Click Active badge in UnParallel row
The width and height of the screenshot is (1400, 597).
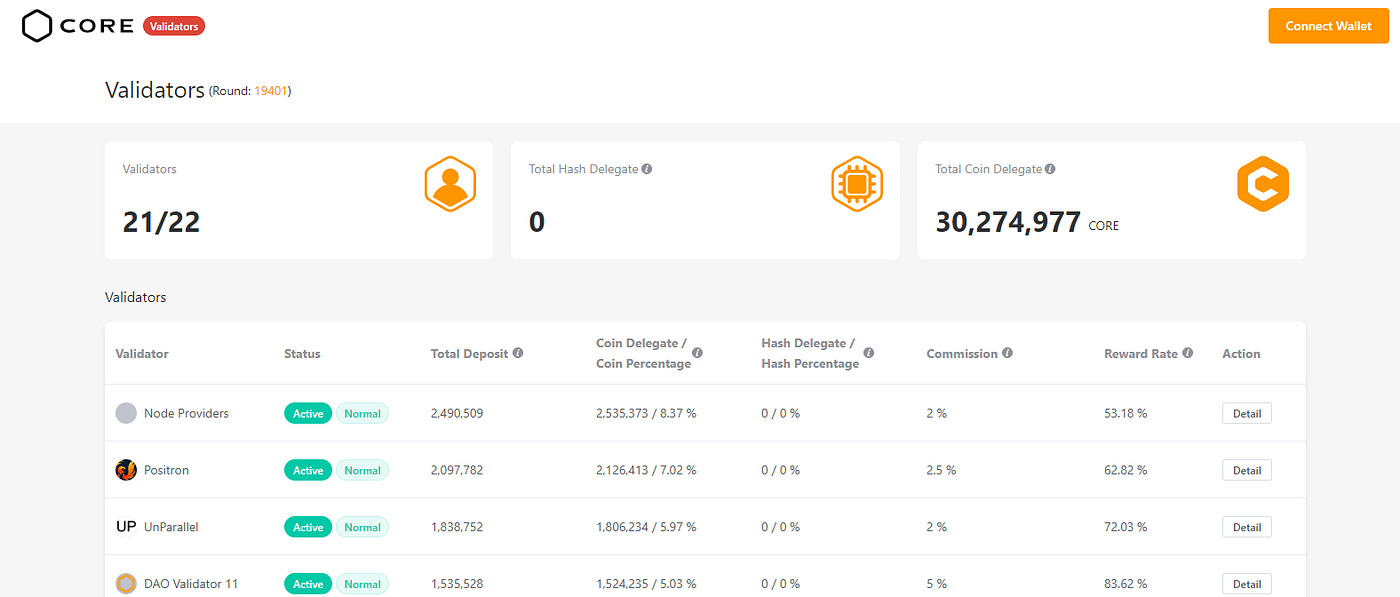click(x=308, y=527)
